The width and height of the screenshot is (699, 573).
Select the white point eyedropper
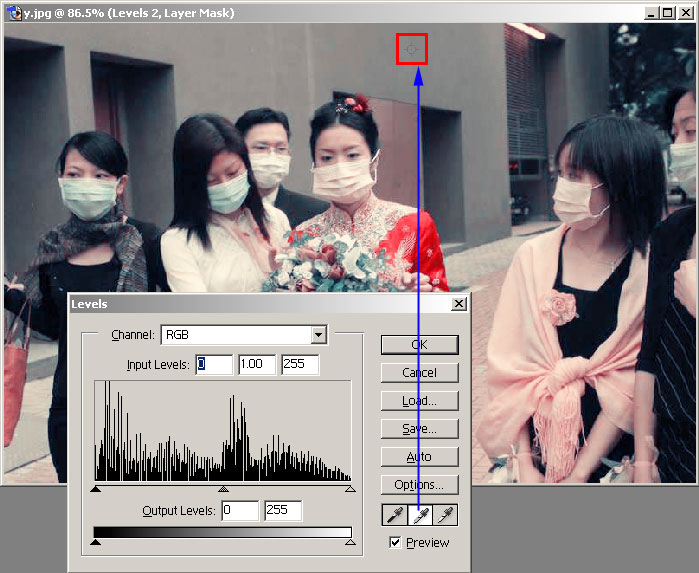tap(445, 515)
